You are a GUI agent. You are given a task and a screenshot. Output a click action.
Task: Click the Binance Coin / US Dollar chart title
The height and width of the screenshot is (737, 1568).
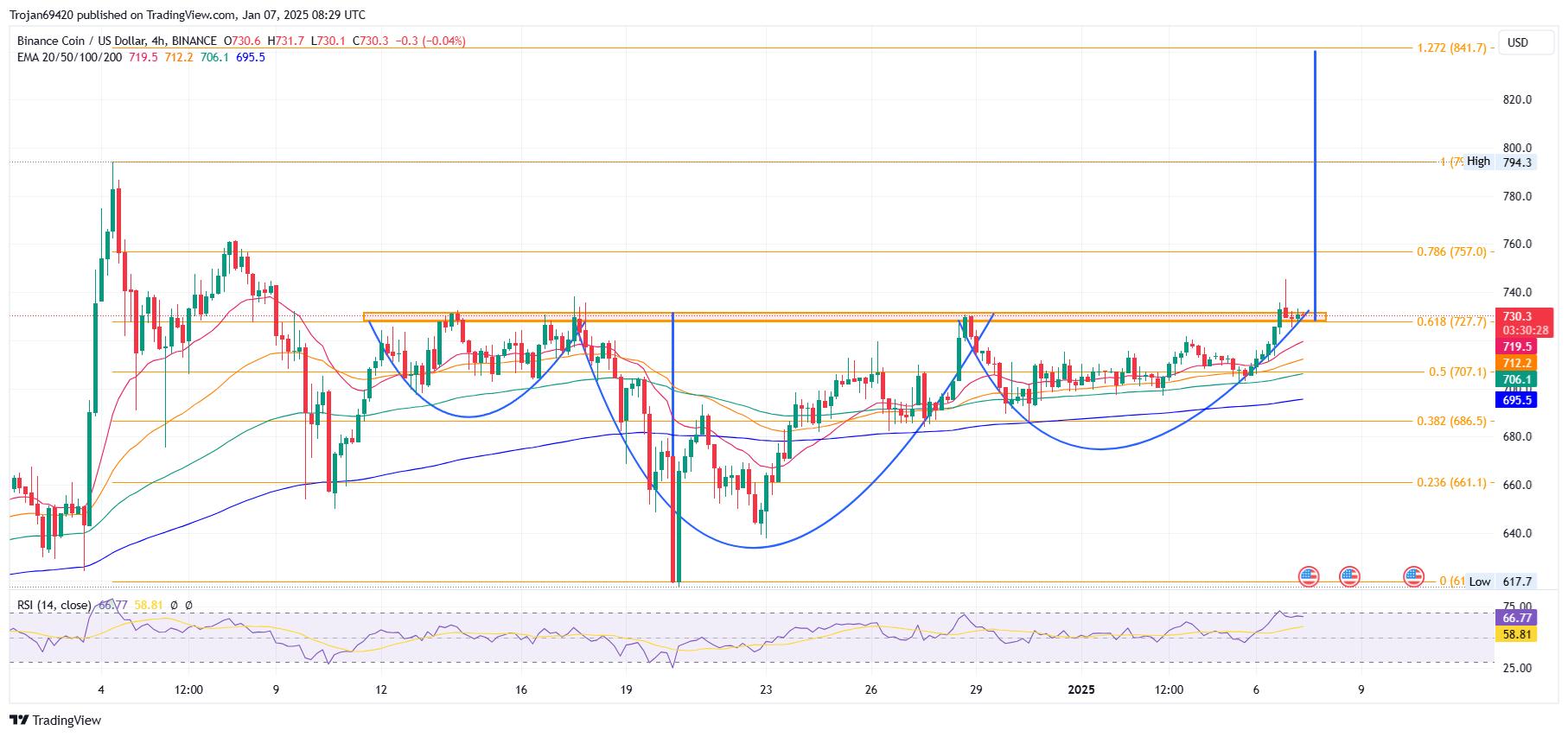[117, 41]
